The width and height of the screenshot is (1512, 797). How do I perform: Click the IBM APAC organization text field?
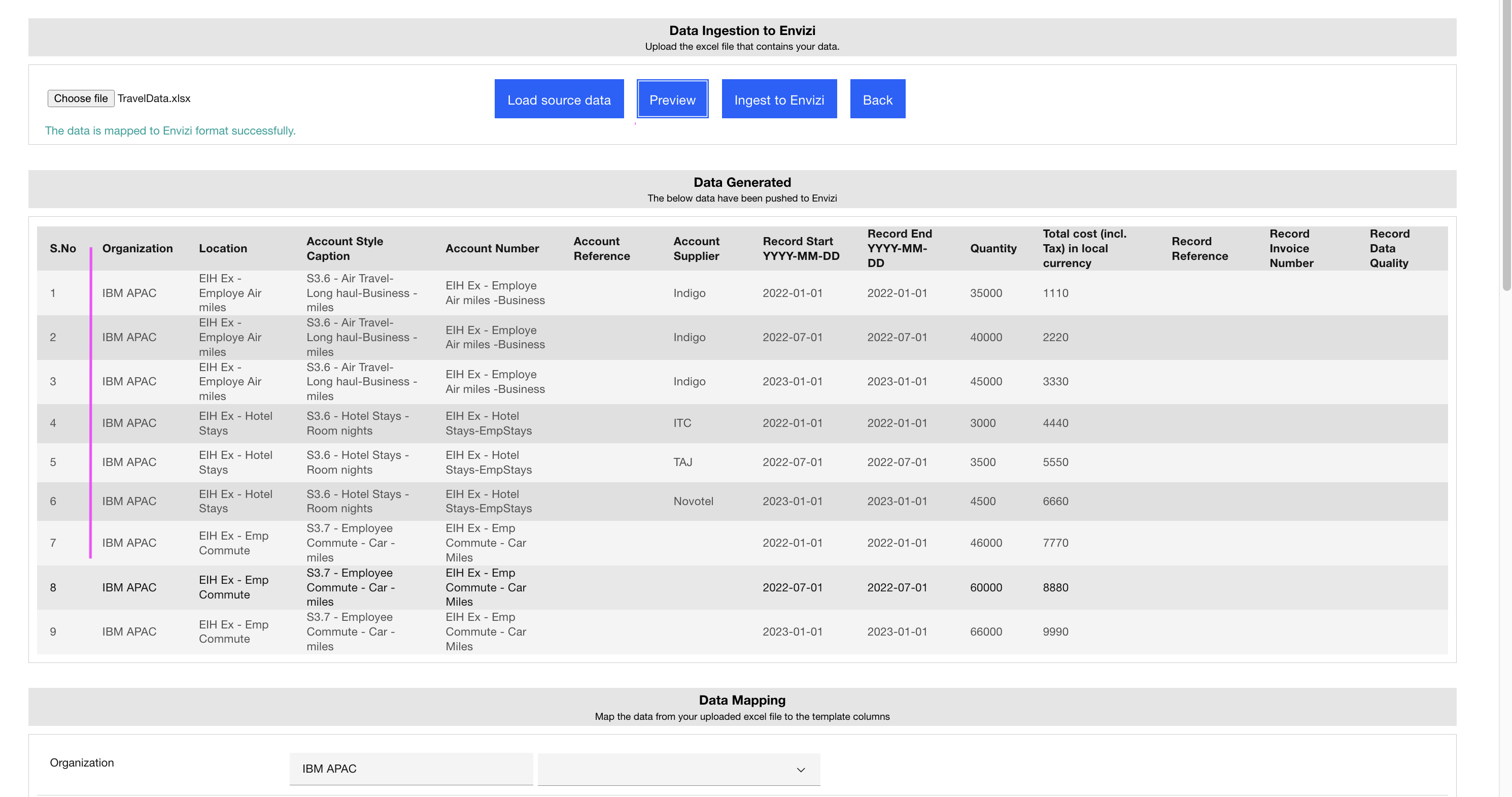pyautogui.click(x=410, y=768)
